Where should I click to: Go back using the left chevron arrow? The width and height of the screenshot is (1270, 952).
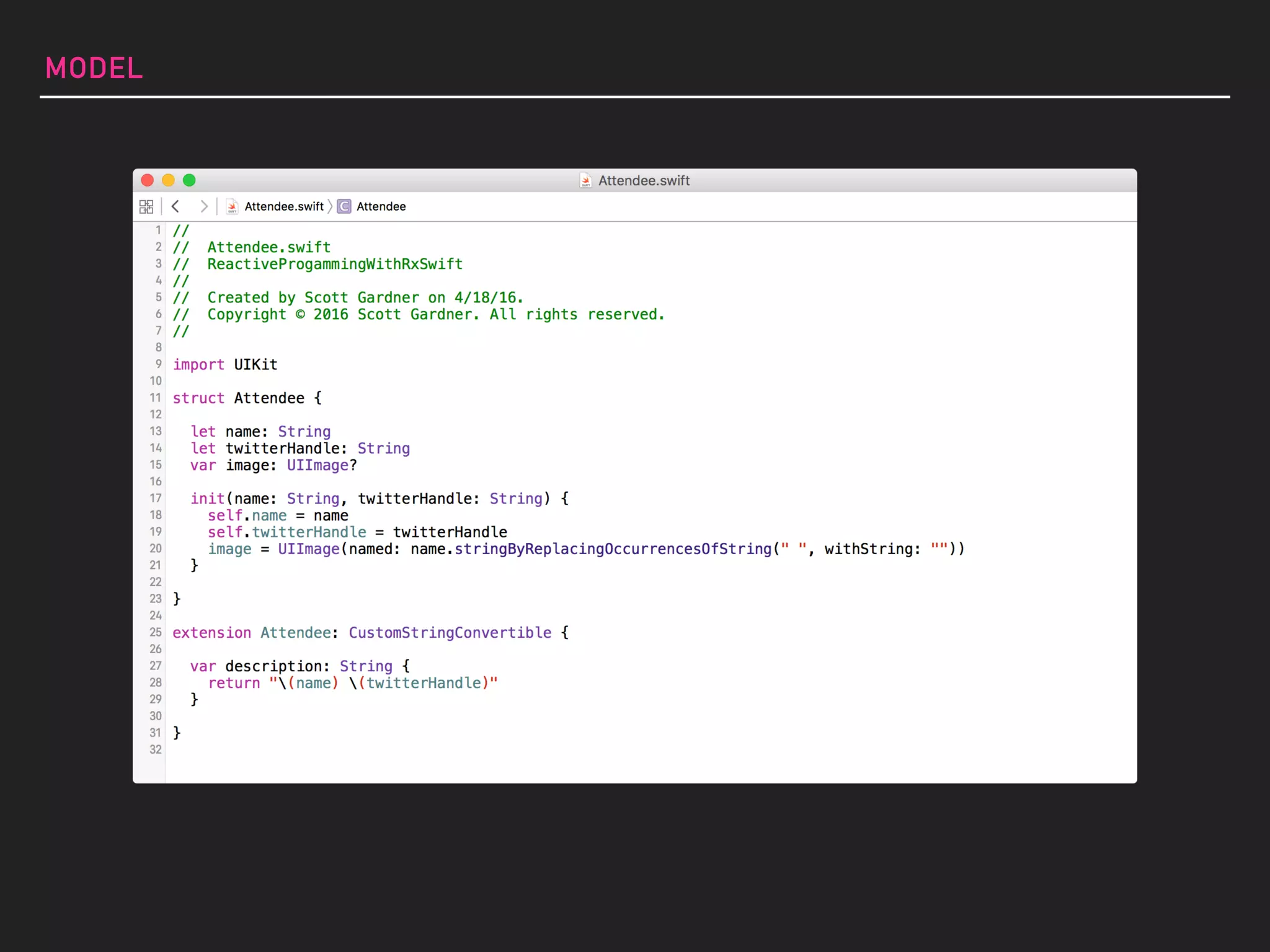pyautogui.click(x=175, y=206)
